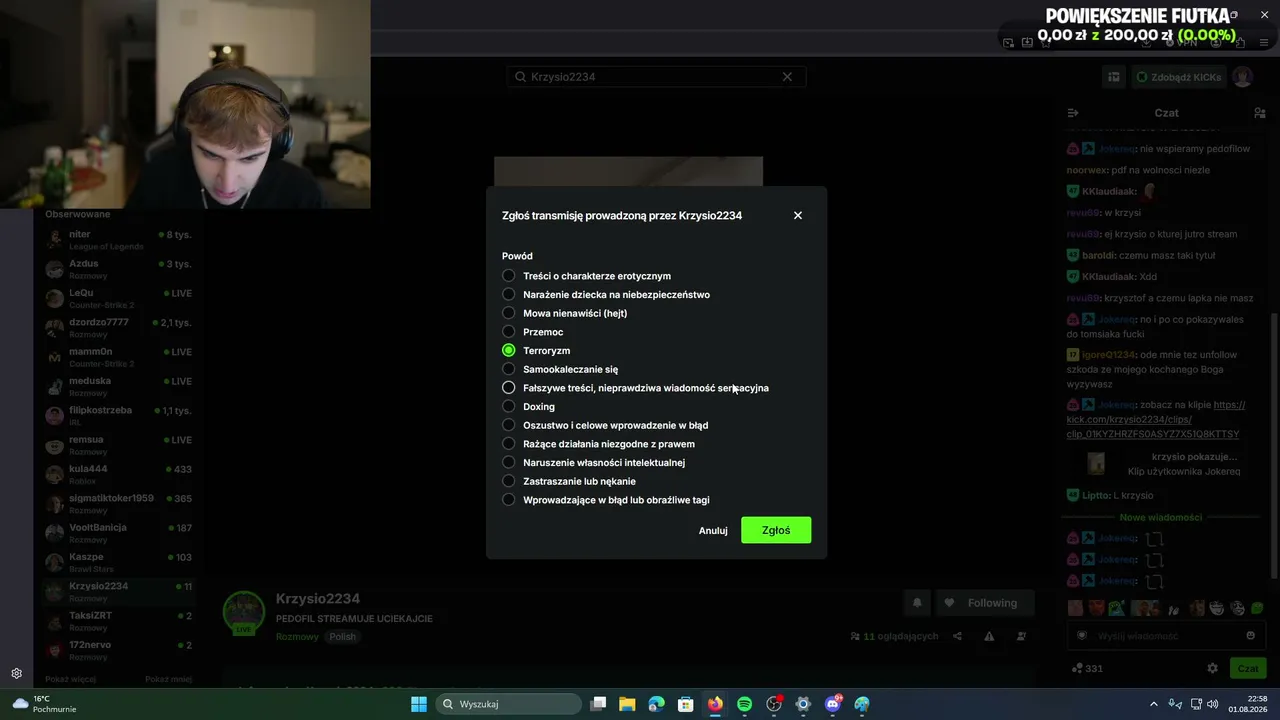1280x720 pixels.
Task: Open 172nervo channel in sidebar
Action: [x=120, y=650]
